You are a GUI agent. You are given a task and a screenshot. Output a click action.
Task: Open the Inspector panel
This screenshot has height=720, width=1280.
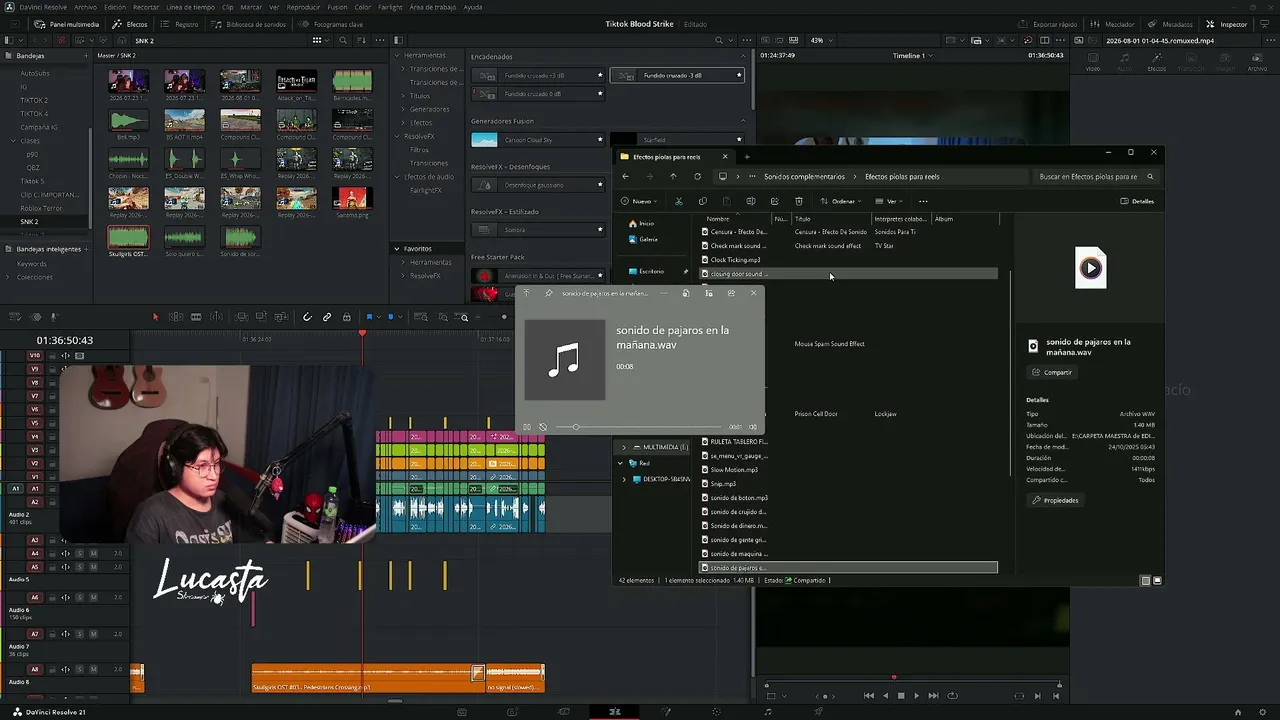click(x=1227, y=24)
